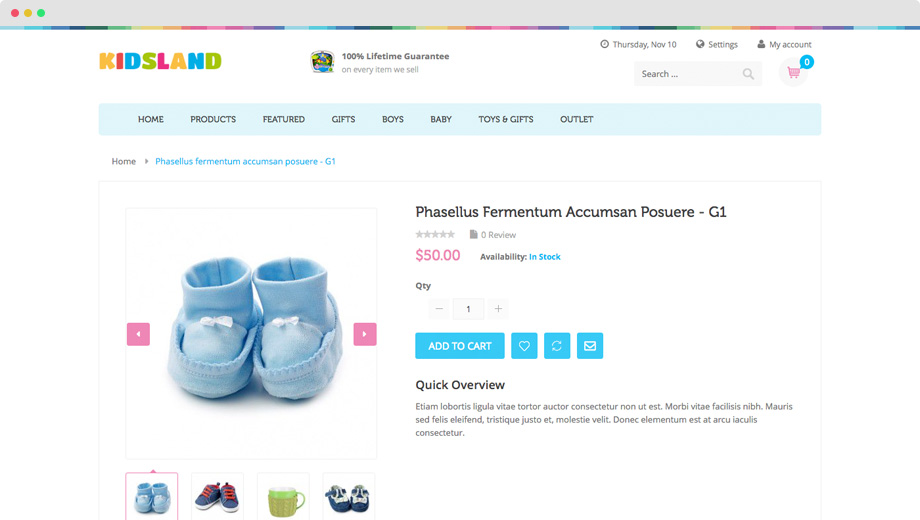Increase quantity with the plus button

click(498, 309)
